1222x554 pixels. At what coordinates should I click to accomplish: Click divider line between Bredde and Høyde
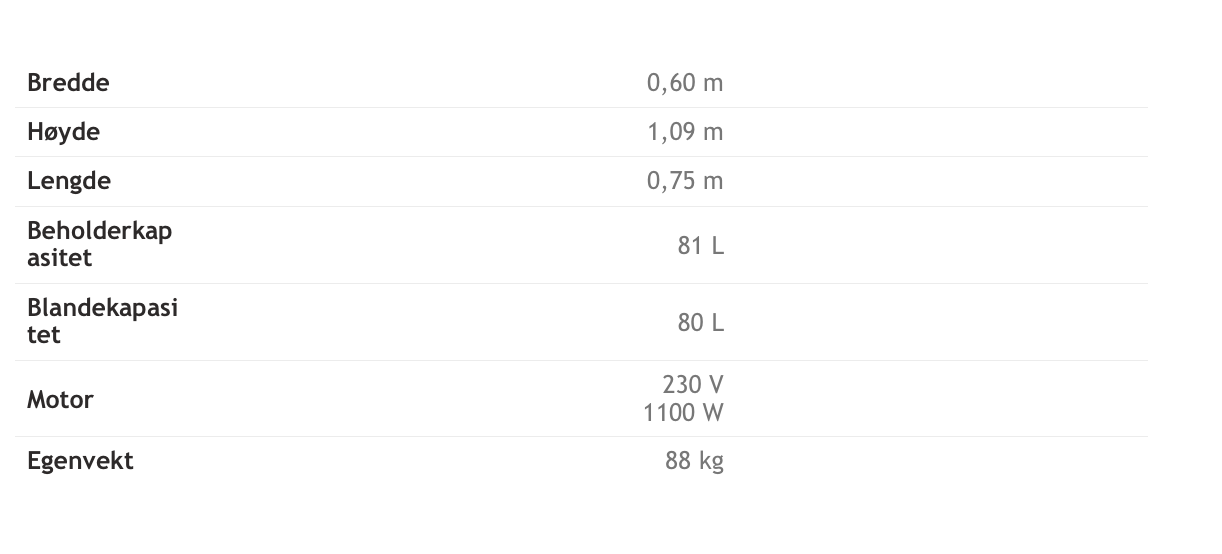[580, 107]
